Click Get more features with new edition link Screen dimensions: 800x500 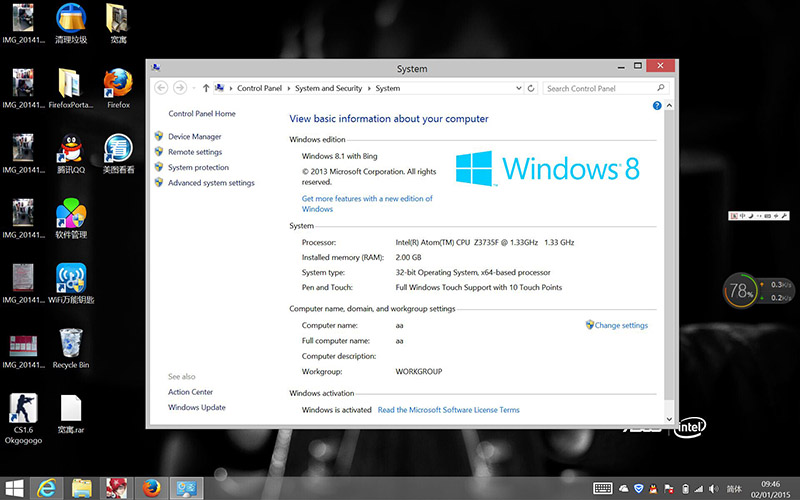pyautogui.click(x=367, y=204)
